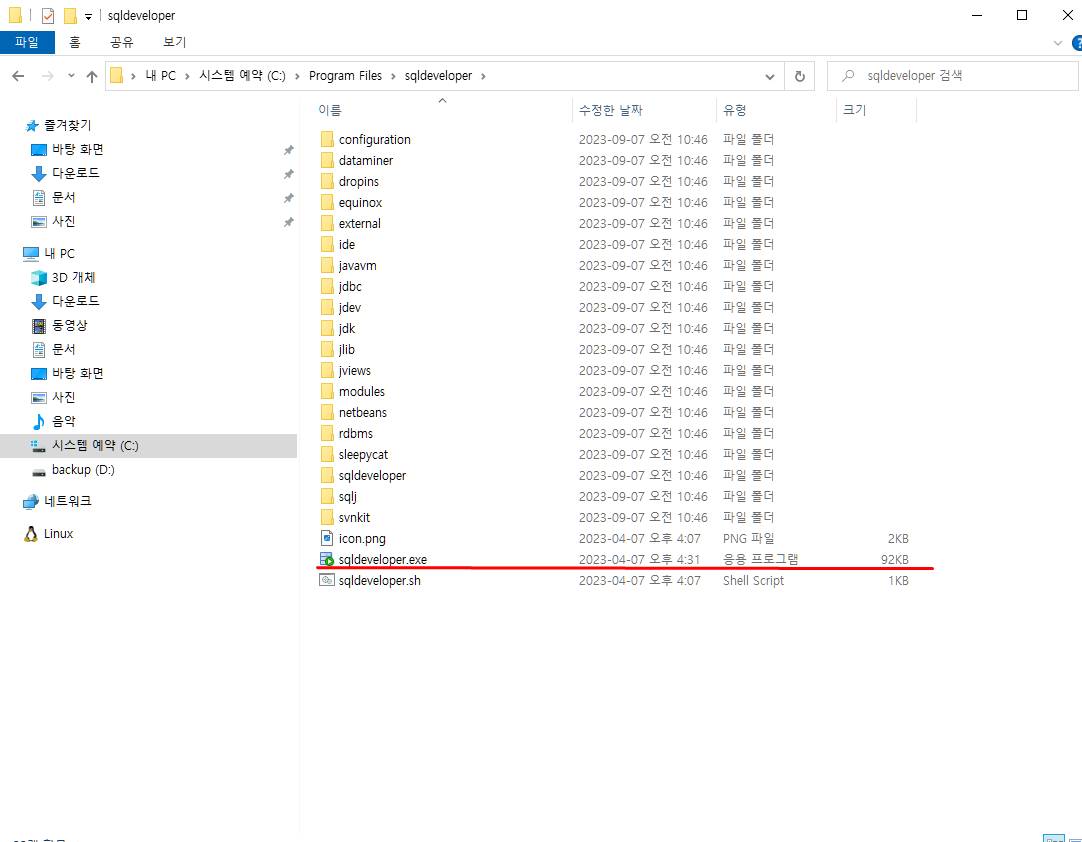Go back with the back arrow
1082x842 pixels.
(19, 76)
